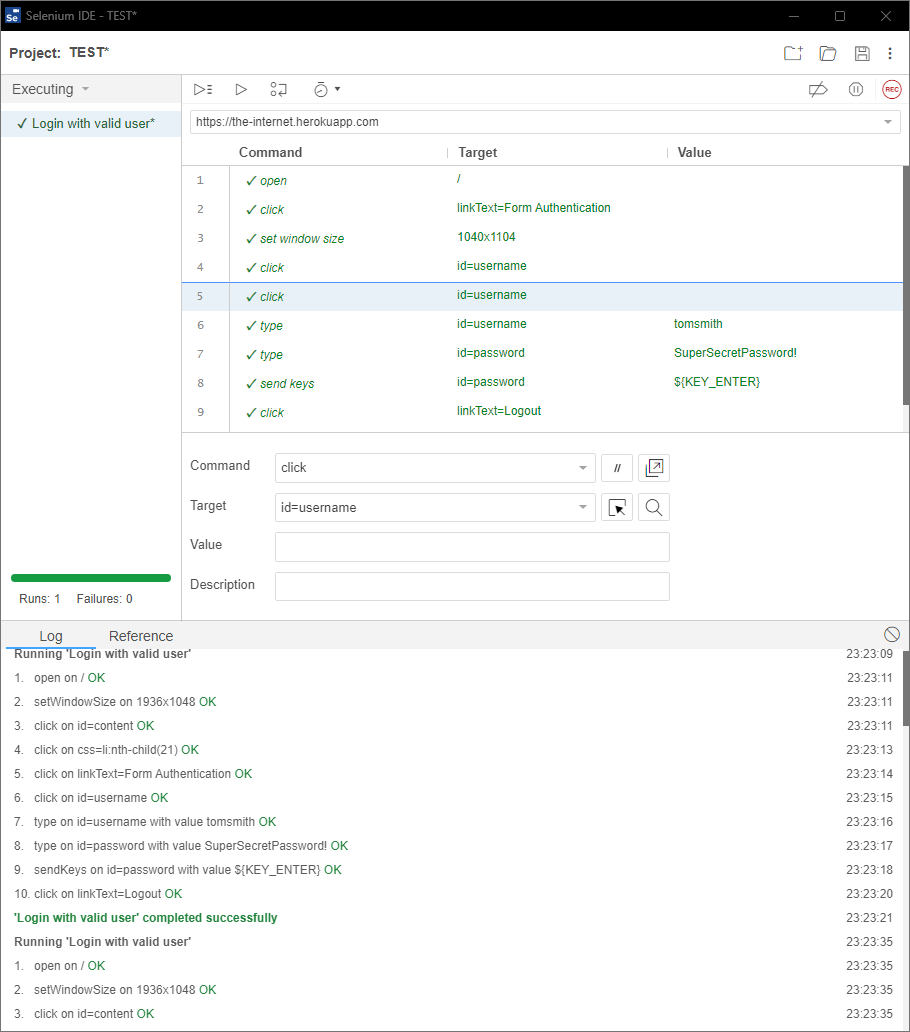Start recording with the REC button

pyautogui.click(x=892, y=90)
